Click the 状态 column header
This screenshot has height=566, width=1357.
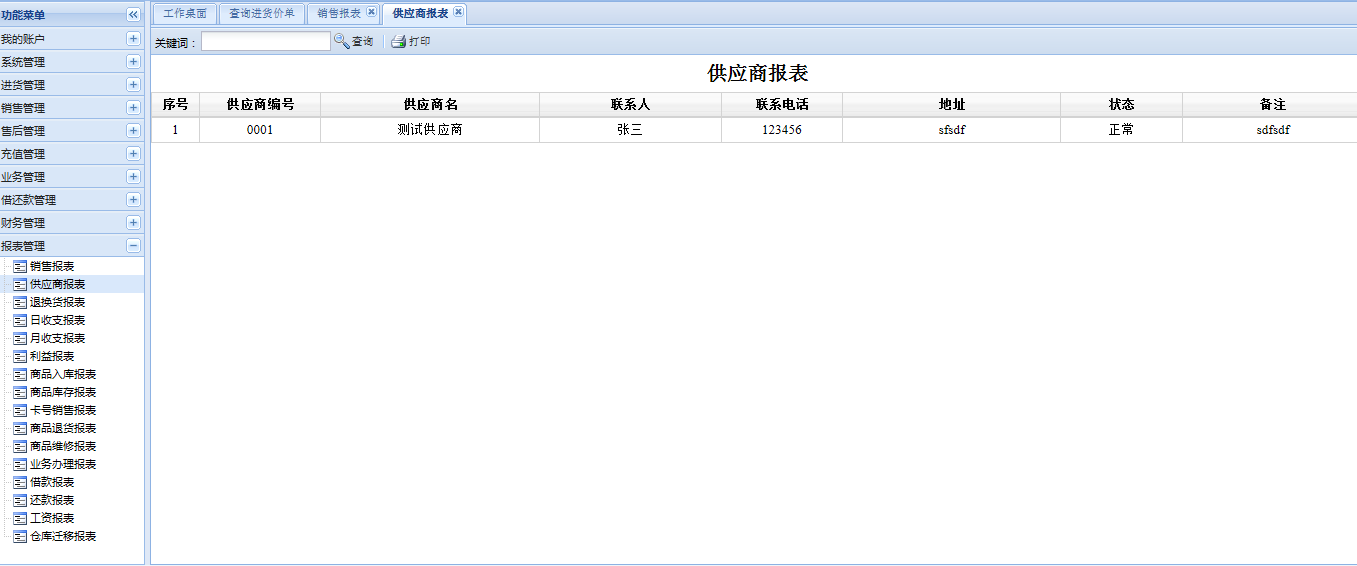point(1121,105)
